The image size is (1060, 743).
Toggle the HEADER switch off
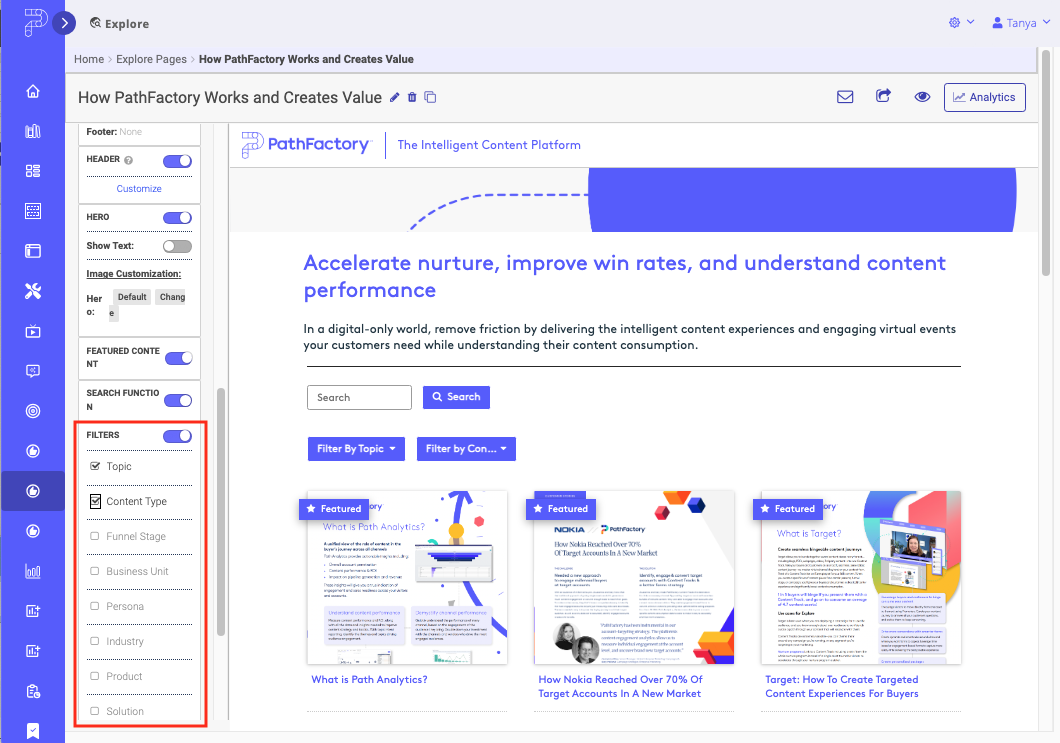tap(177, 160)
